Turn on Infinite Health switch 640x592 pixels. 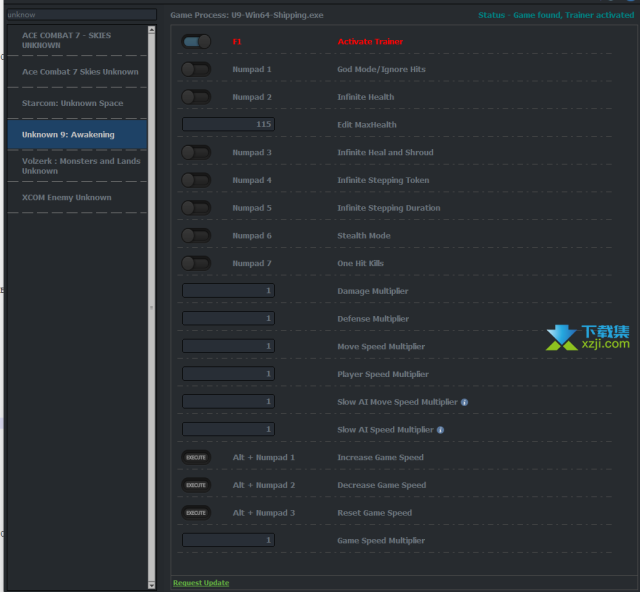[196, 97]
